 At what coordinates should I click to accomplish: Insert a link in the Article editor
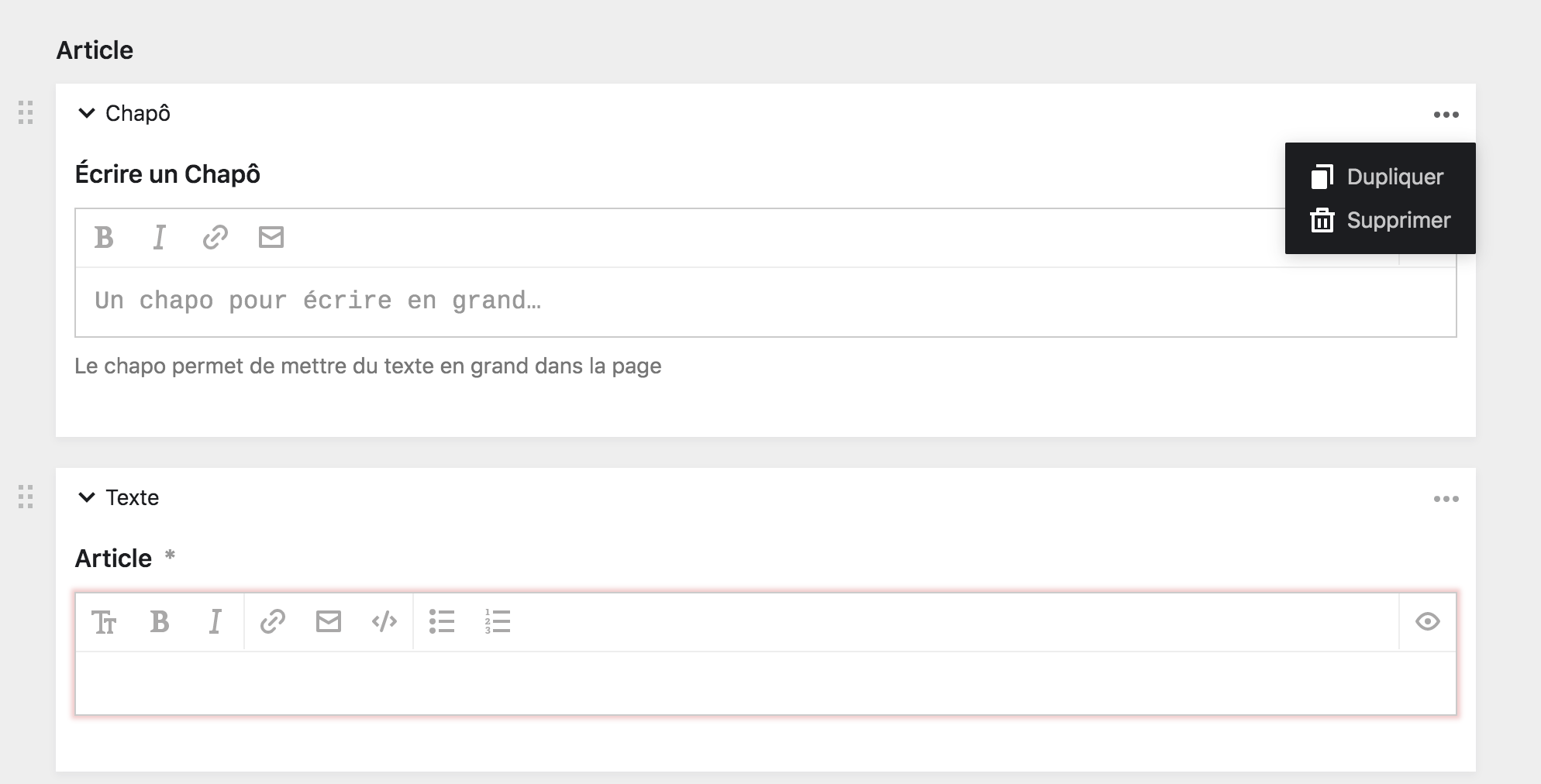[x=273, y=621]
